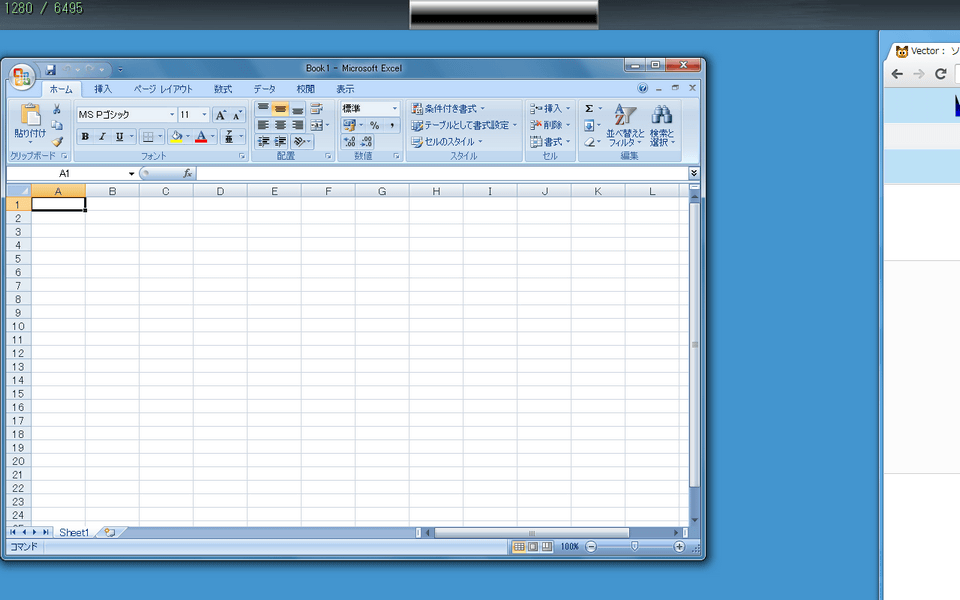Toggle middle vertical alignment

click(x=280, y=108)
